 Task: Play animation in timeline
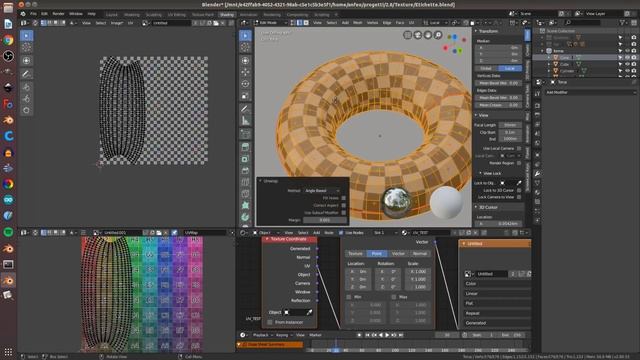[387, 335]
